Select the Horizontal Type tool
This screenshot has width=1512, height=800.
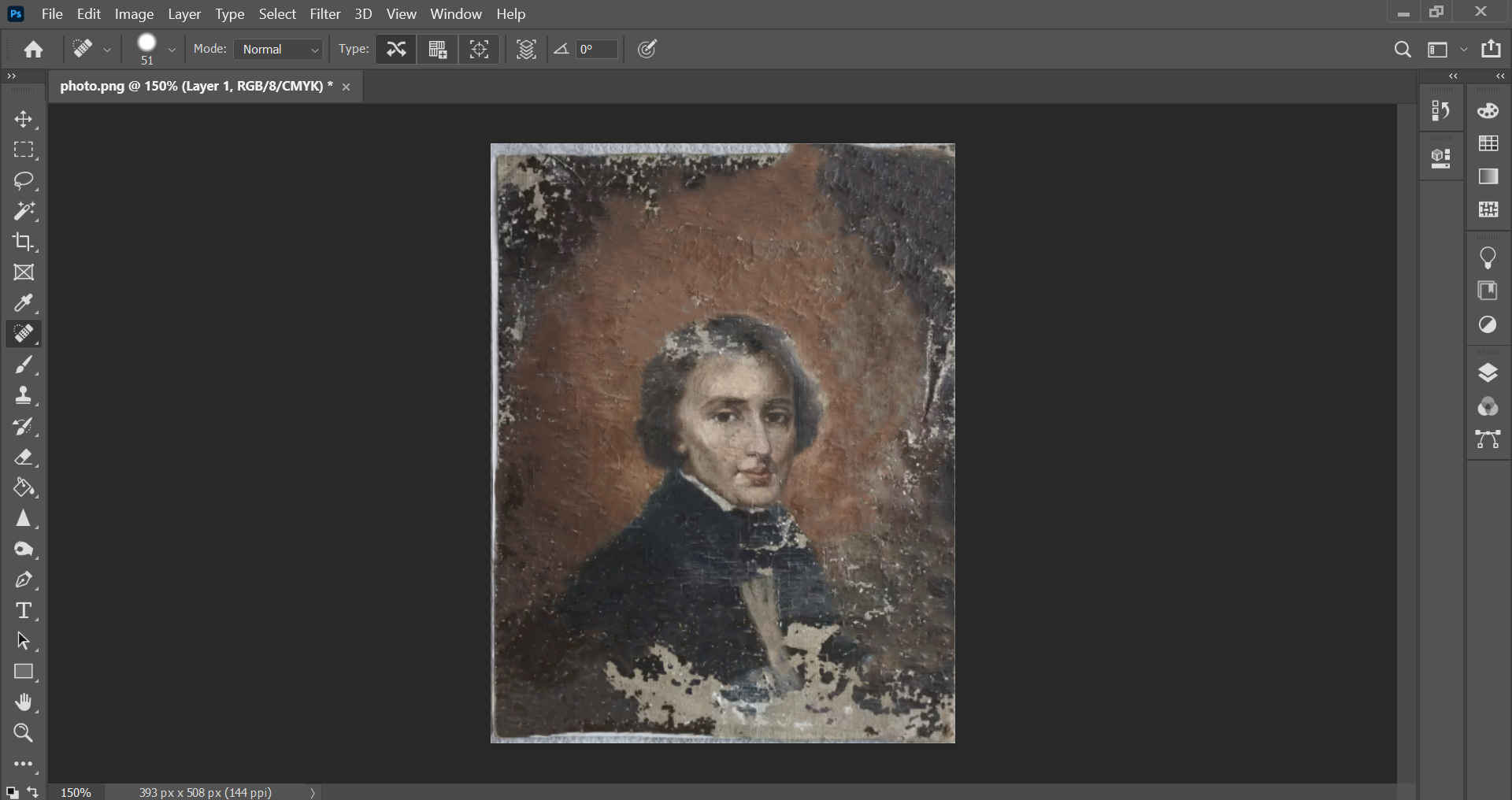(x=24, y=611)
